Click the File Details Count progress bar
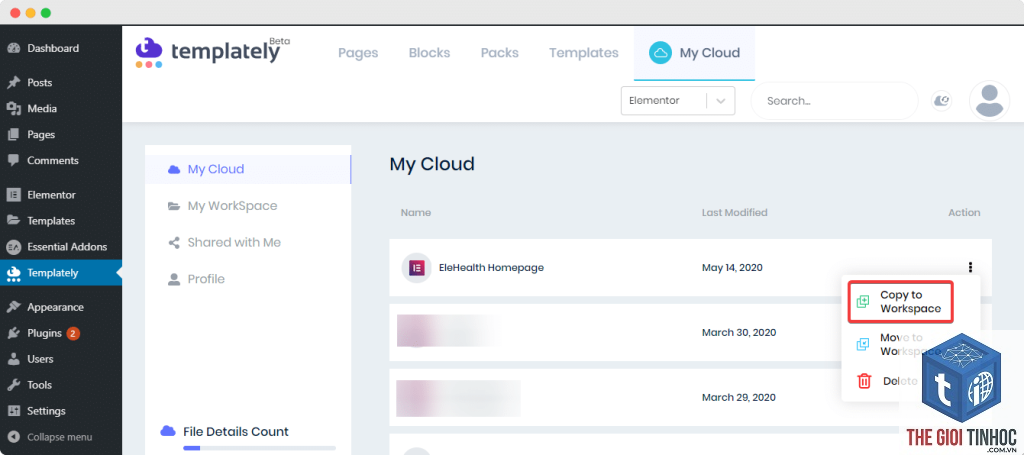 tap(259, 448)
